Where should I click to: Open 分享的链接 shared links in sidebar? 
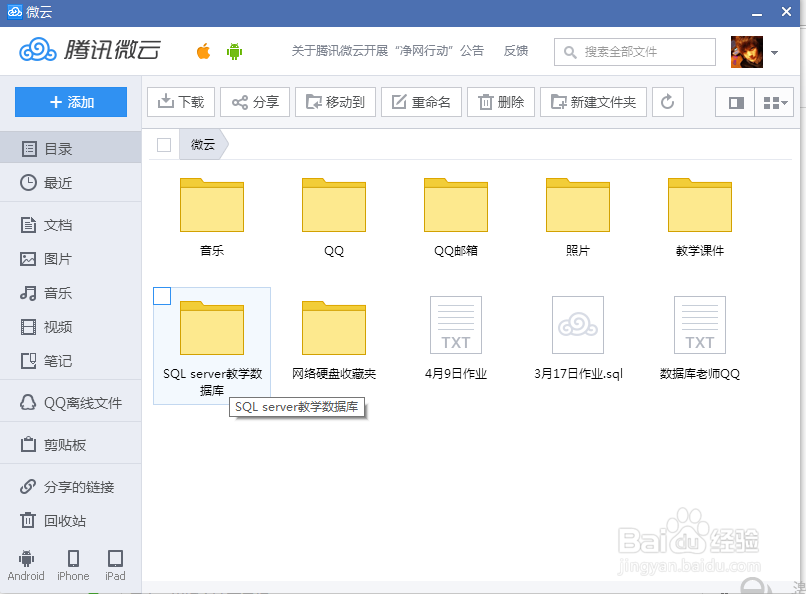(x=70, y=487)
